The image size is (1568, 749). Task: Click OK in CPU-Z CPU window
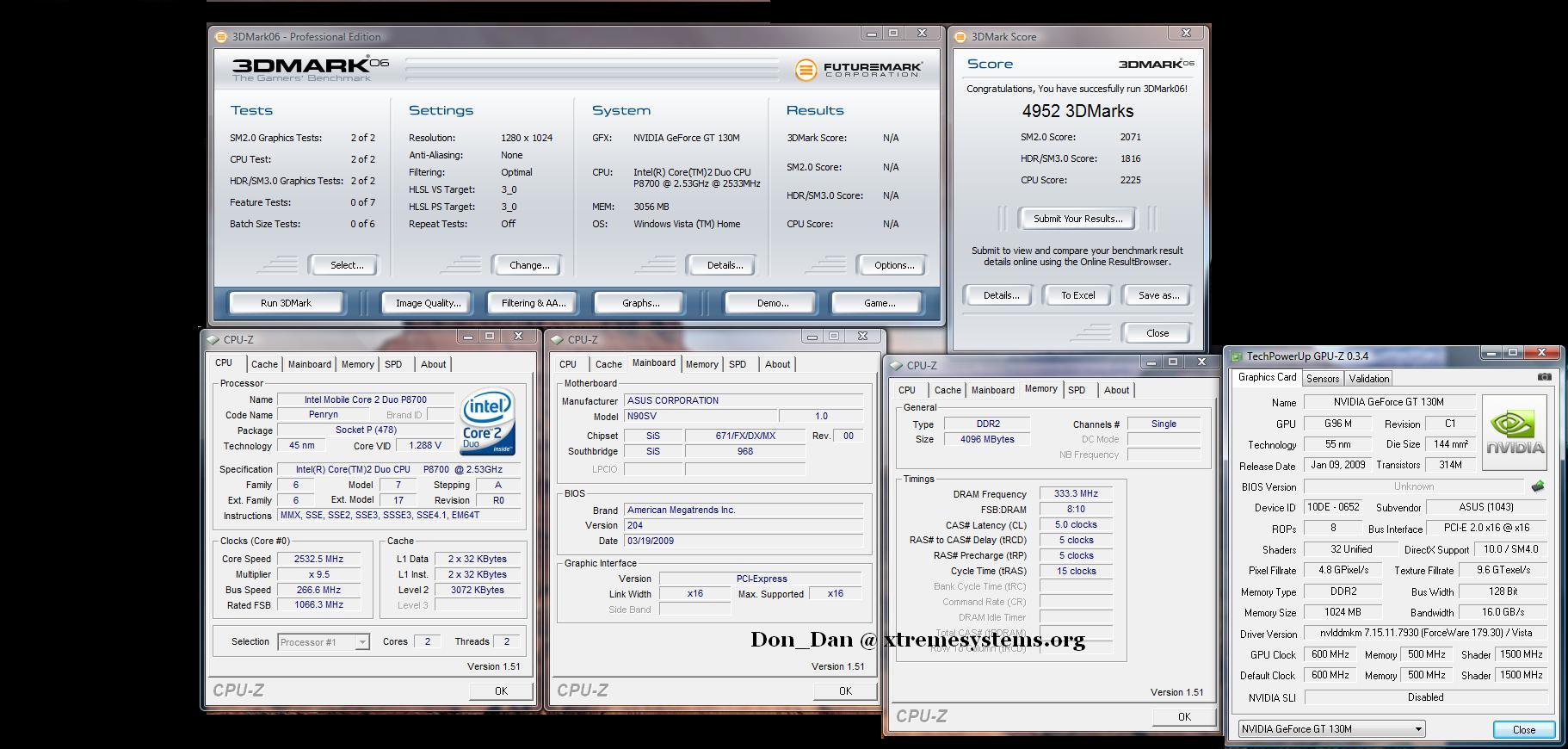pyautogui.click(x=501, y=690)
